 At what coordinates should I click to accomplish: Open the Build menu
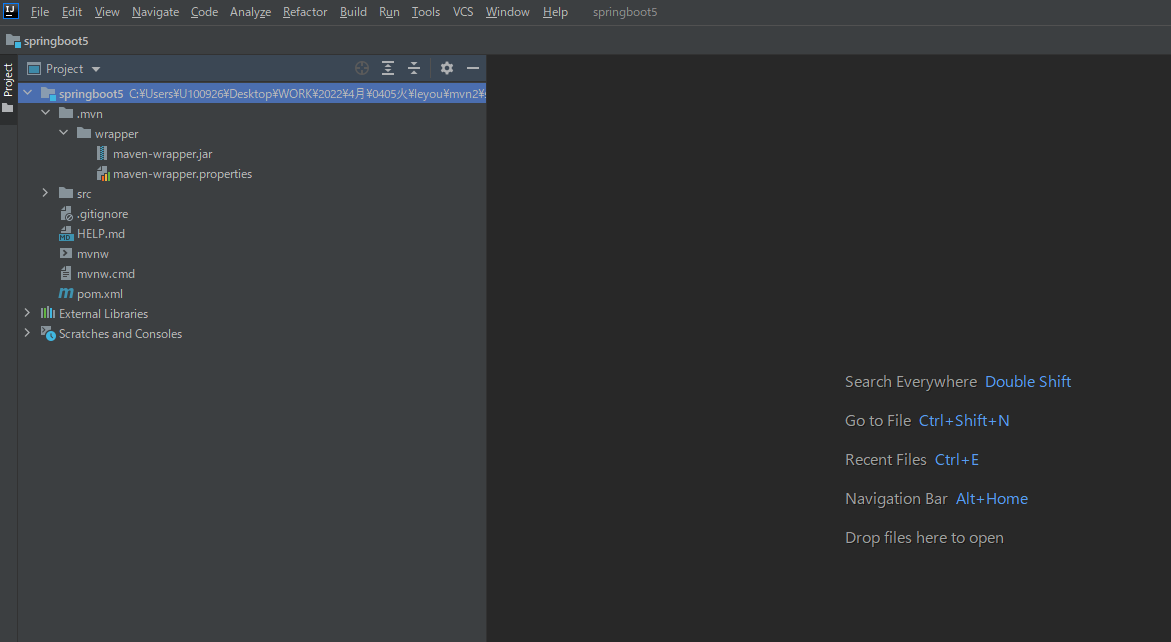[353, 12]
